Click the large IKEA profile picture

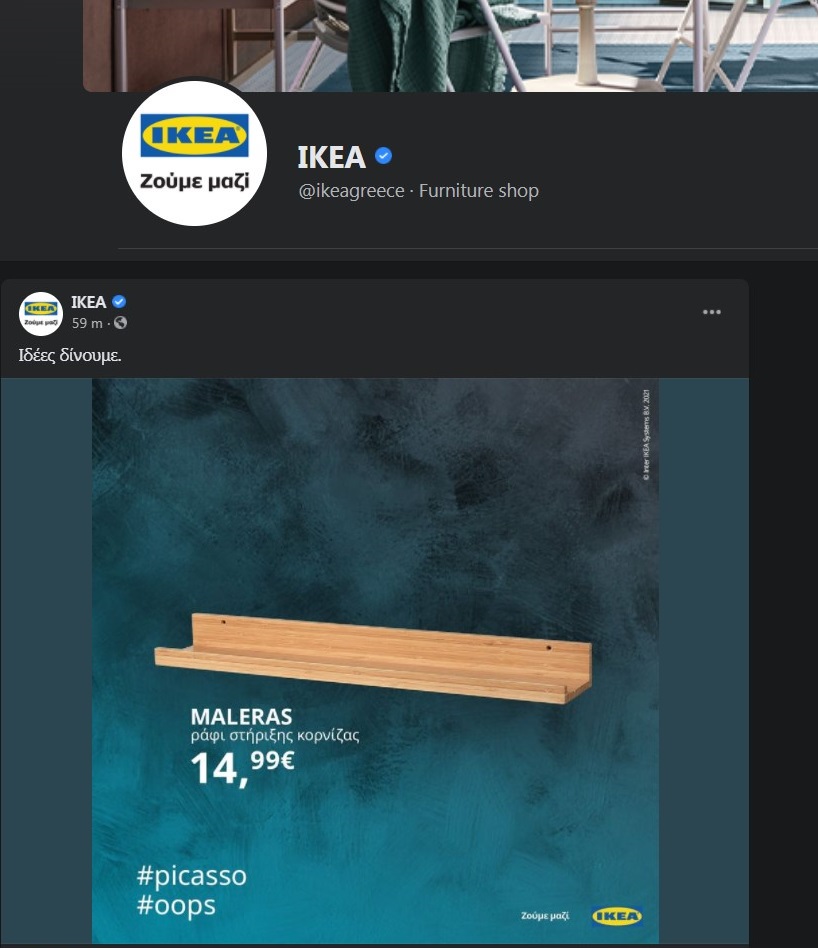pyautogui.click(x=195, y=153)
